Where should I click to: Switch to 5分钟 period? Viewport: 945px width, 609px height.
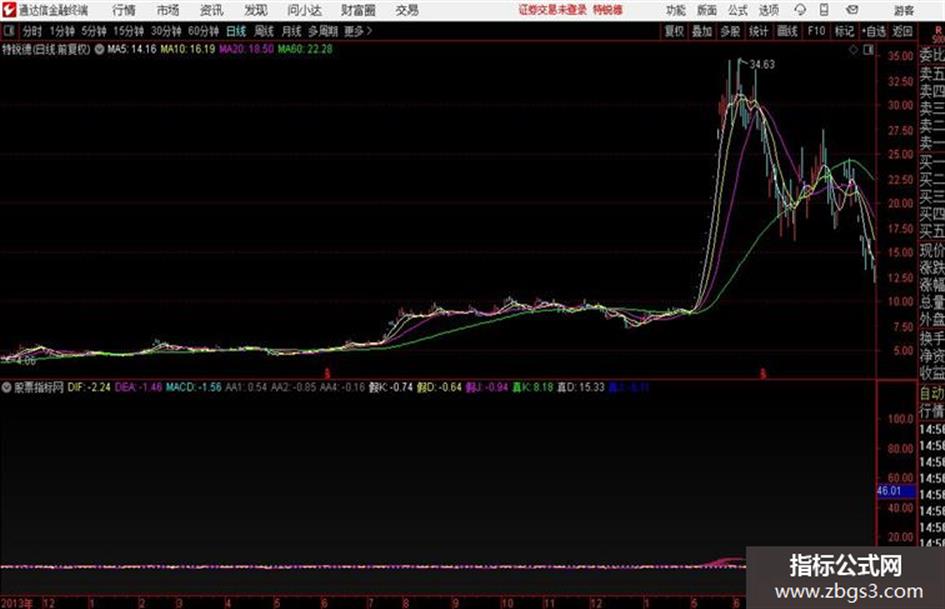click(x=93, y=31)
